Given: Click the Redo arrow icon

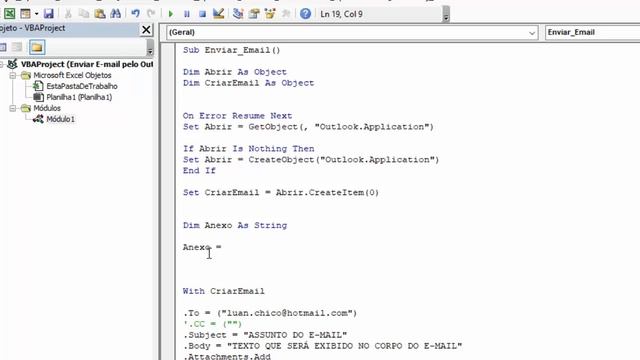Looking at the screenshot, I should tap(151, 14).
